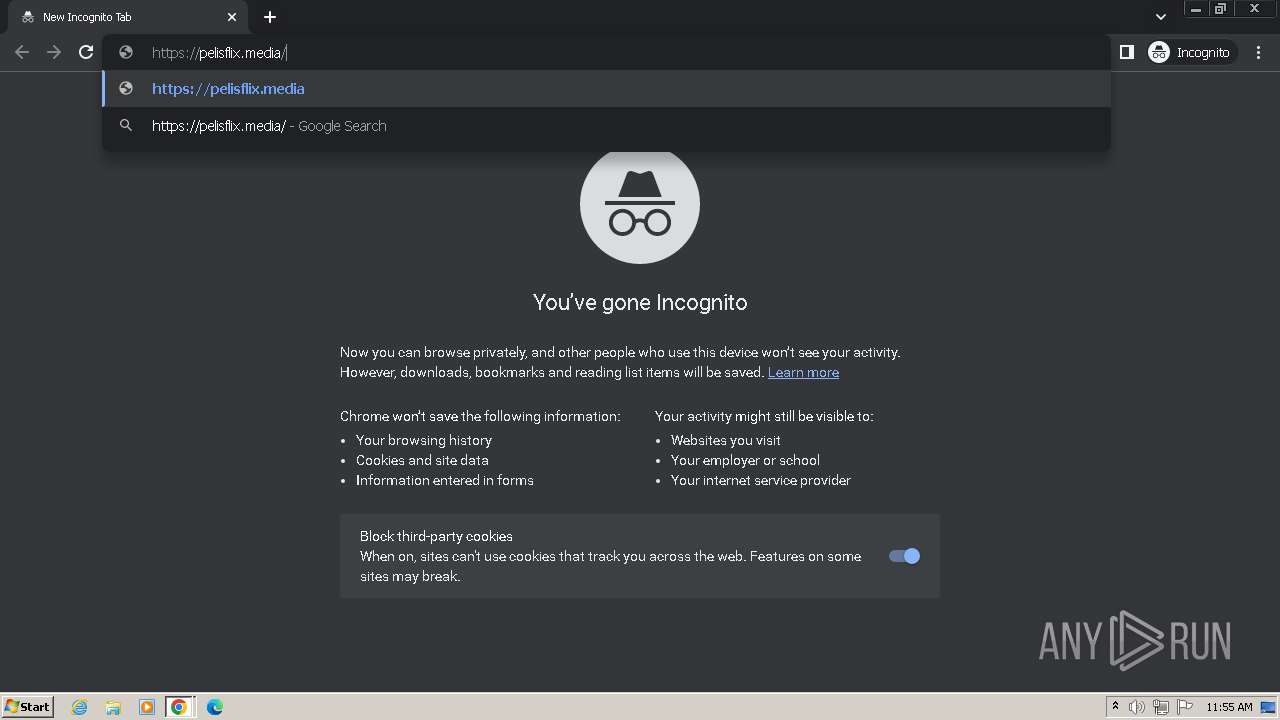Click the 11:55 AM clock
This screenshot has width=1280, height=720.
1229,707
